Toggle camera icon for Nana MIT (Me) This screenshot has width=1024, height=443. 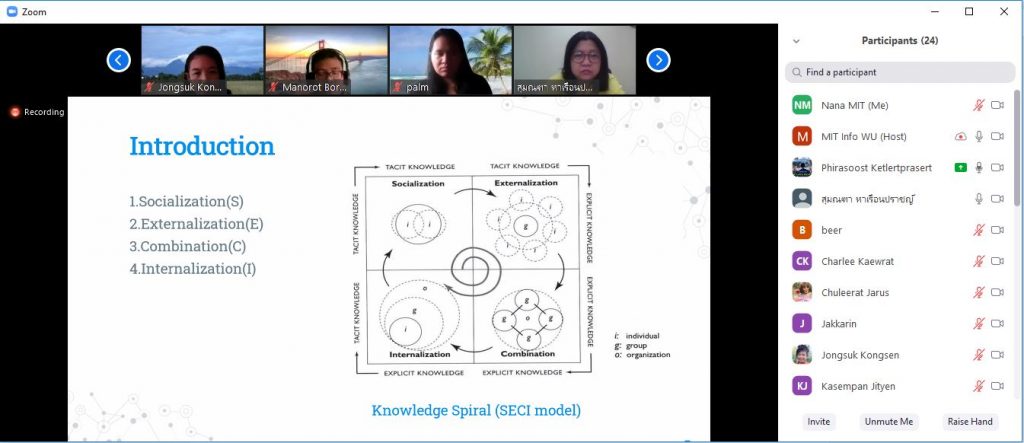point(997,105)
